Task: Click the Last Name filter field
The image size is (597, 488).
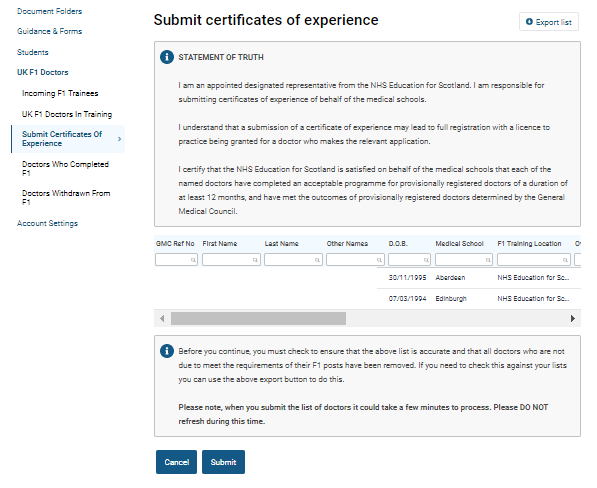Action: pos(293,260)
